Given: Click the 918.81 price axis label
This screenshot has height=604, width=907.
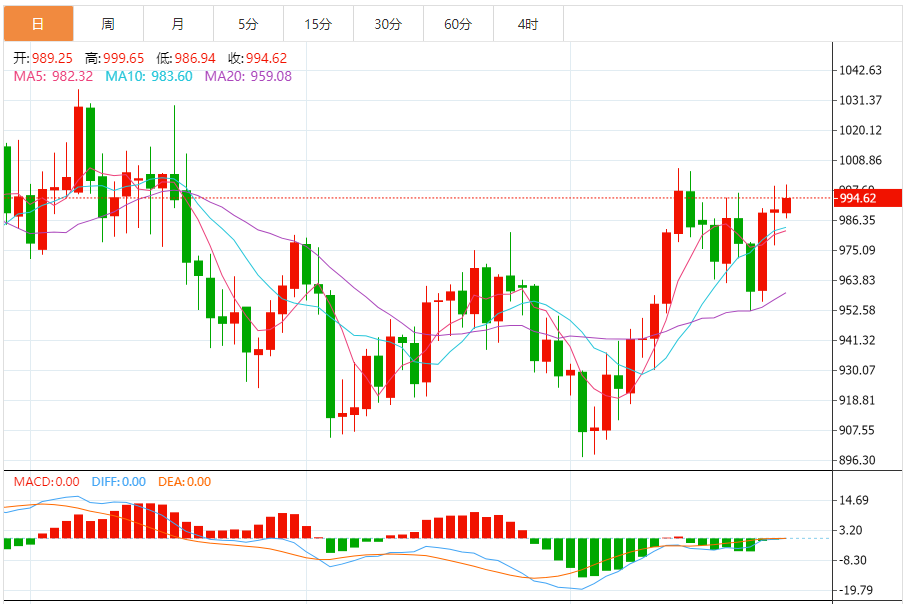Looking at the screenshot, I should [857, 400].
